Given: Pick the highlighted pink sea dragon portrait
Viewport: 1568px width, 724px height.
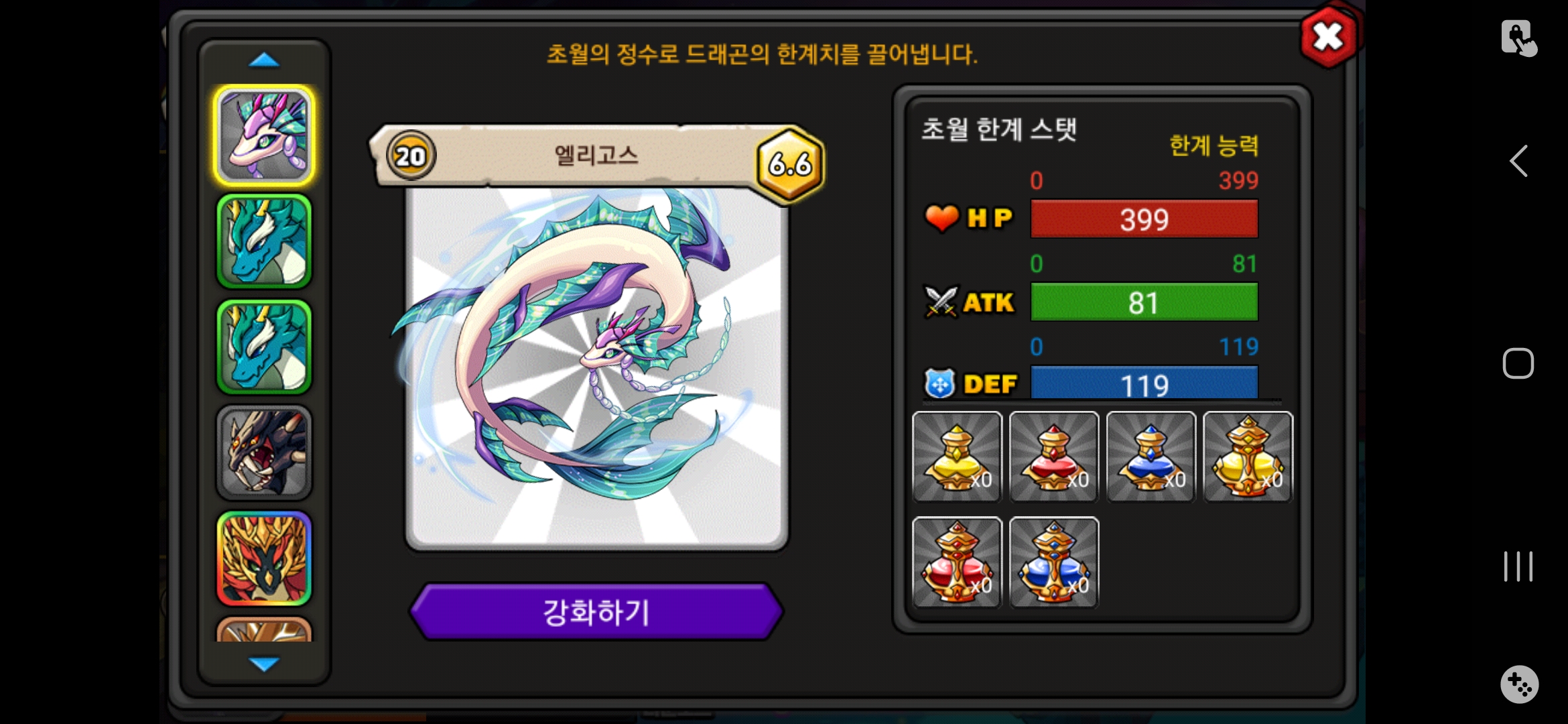Looking at the screenshot, I should tap(264, 135).
